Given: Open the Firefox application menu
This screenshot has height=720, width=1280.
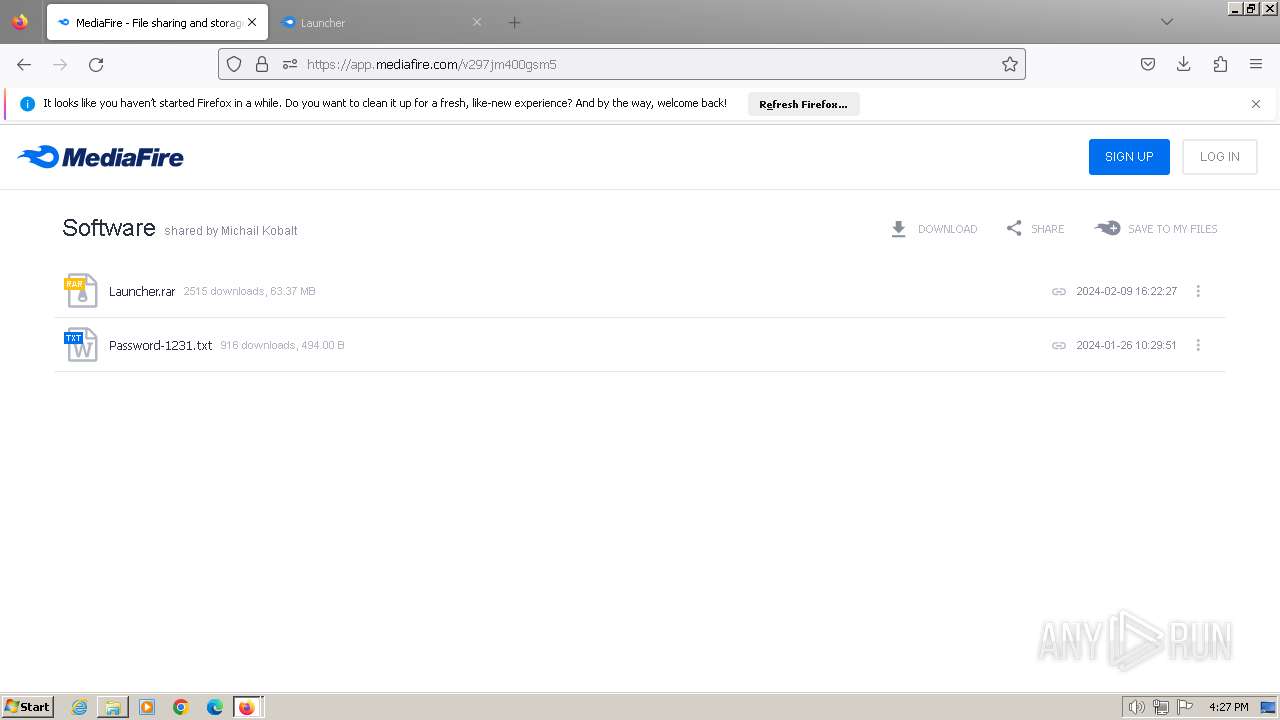Looking at the screenshot, I should point(1256,64).
